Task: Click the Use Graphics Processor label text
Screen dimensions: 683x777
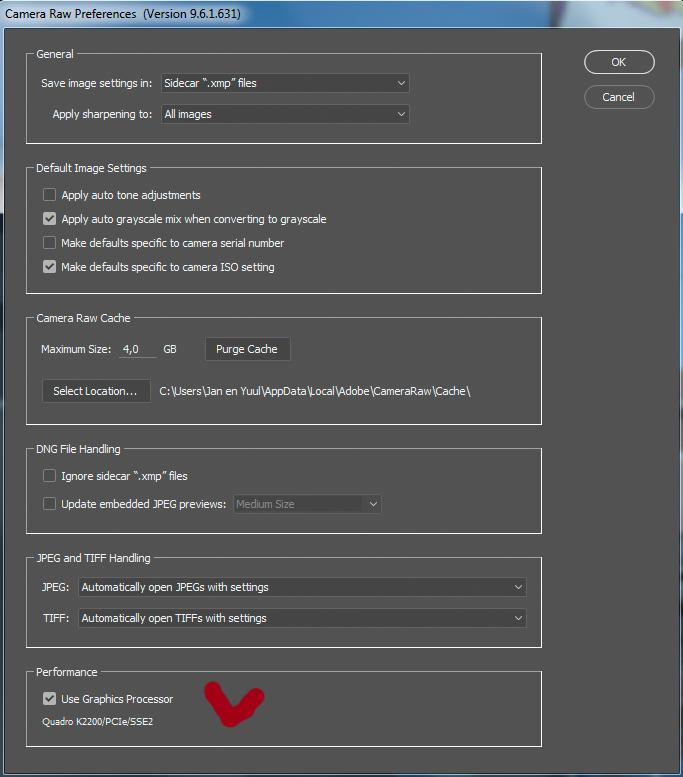Action: [x=117, y=699]
